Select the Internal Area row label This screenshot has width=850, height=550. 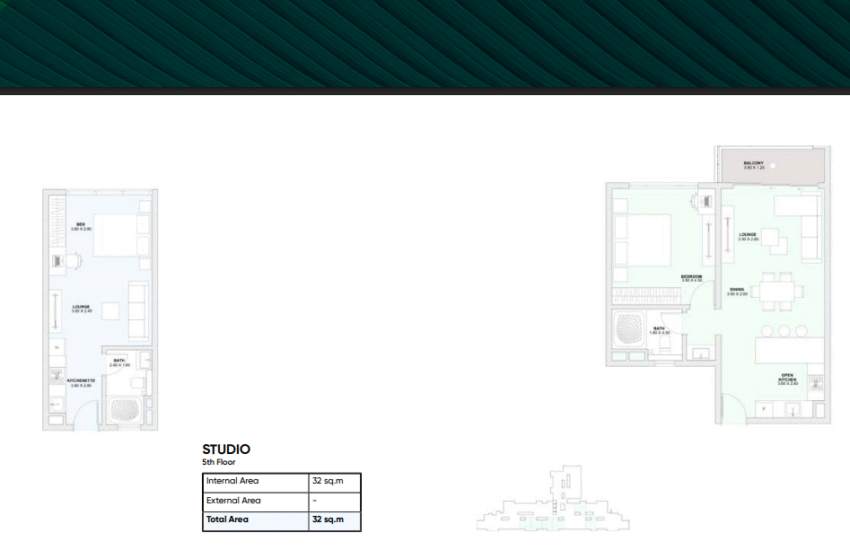point(232,481)
